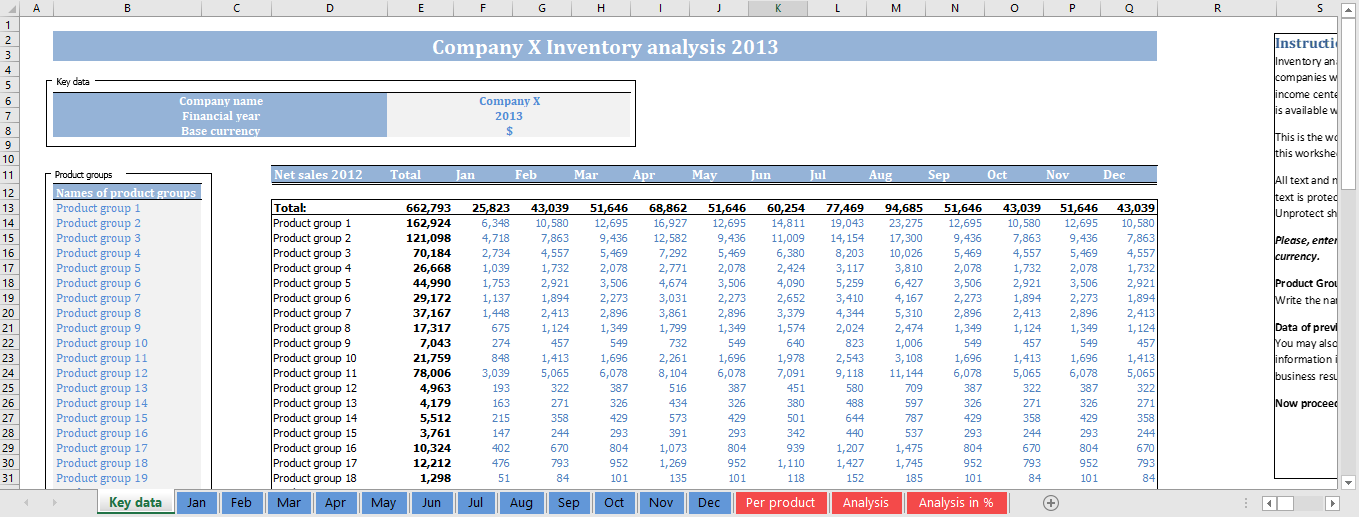Select the Product group 10 name cell
This screenshot has width=1359, height=517.
click(x=127, y=343)
